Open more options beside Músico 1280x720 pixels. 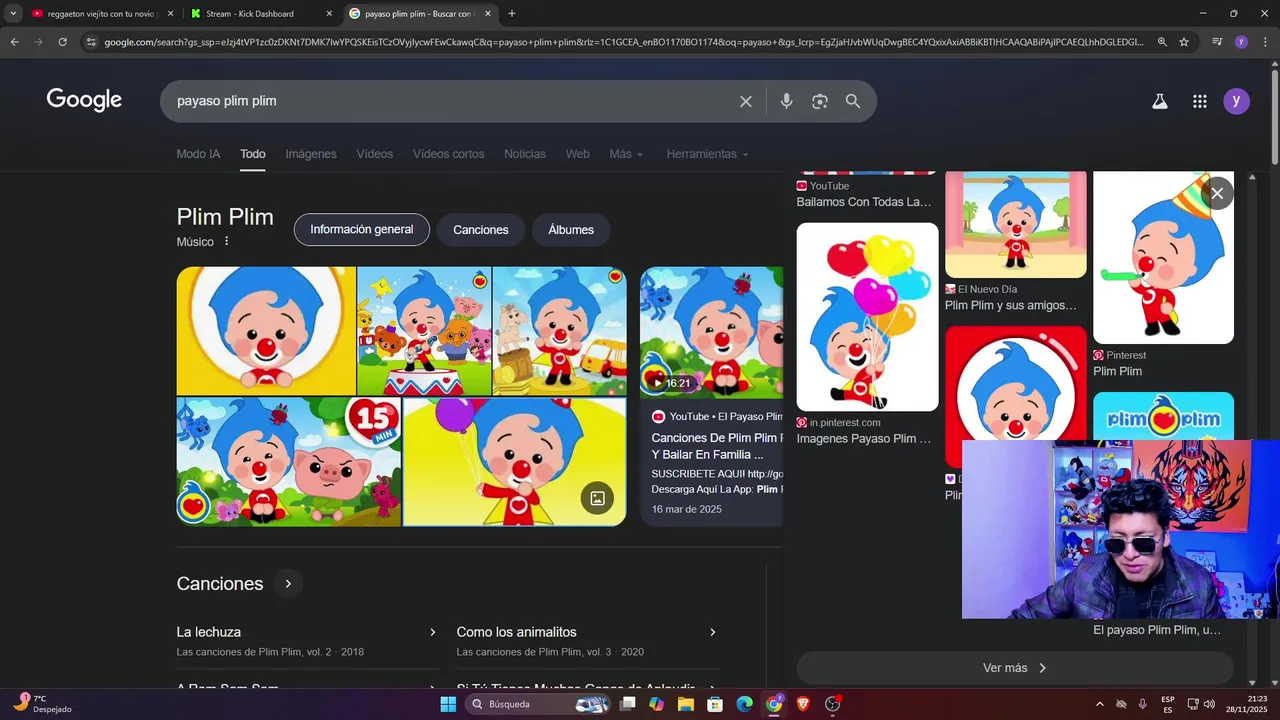pyautogui.click(x=227, y=241)
